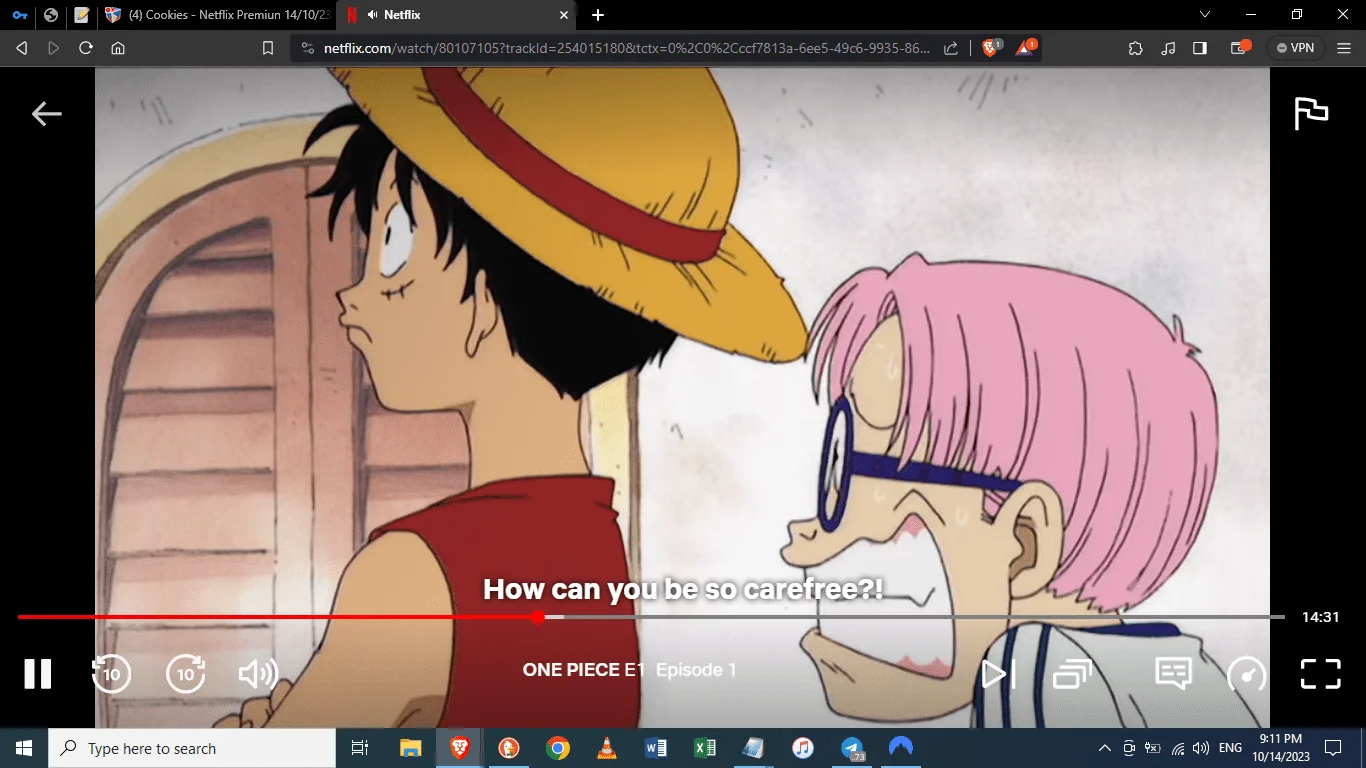Click the Windows taskbar search box
Screen dimensions: 1366x768
click(x=192, y=748)
